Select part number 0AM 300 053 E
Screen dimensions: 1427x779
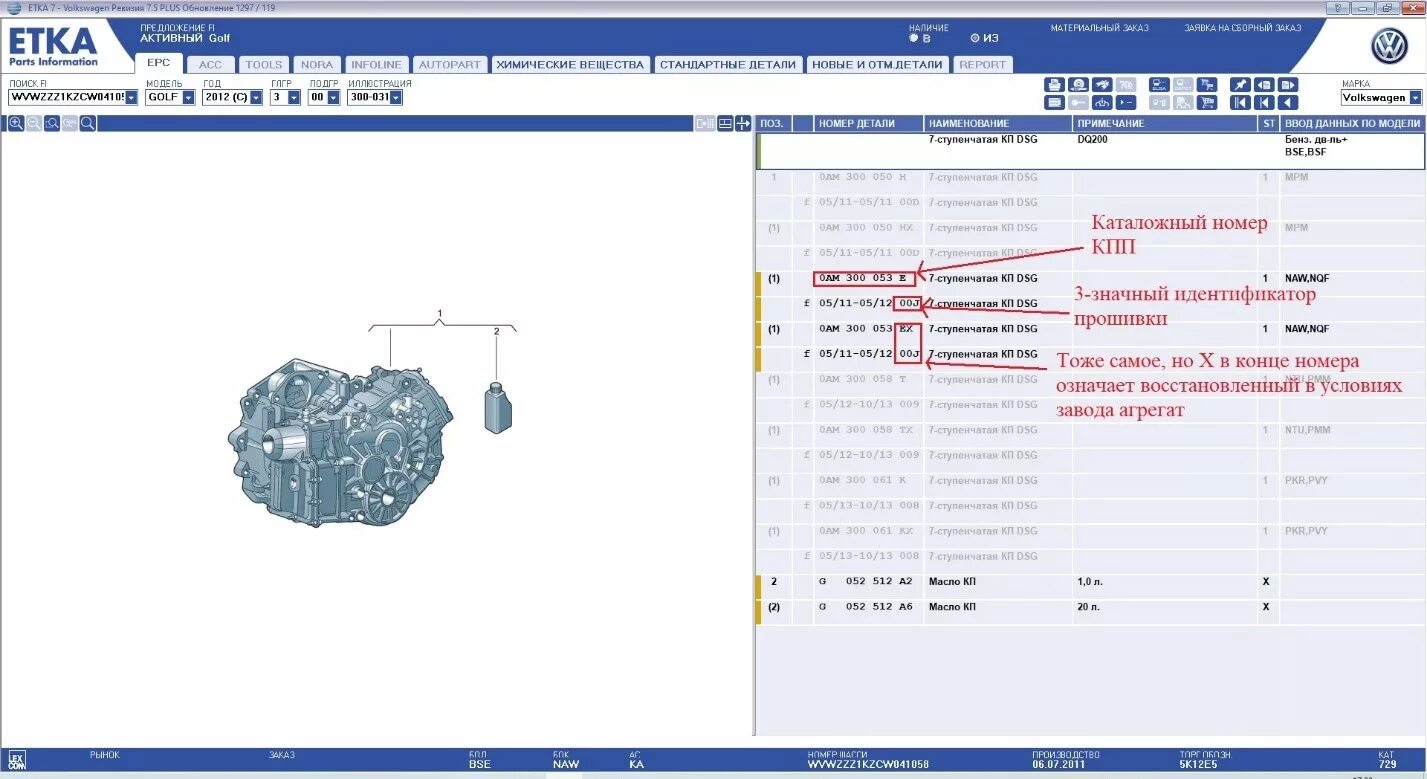point(864,278)
